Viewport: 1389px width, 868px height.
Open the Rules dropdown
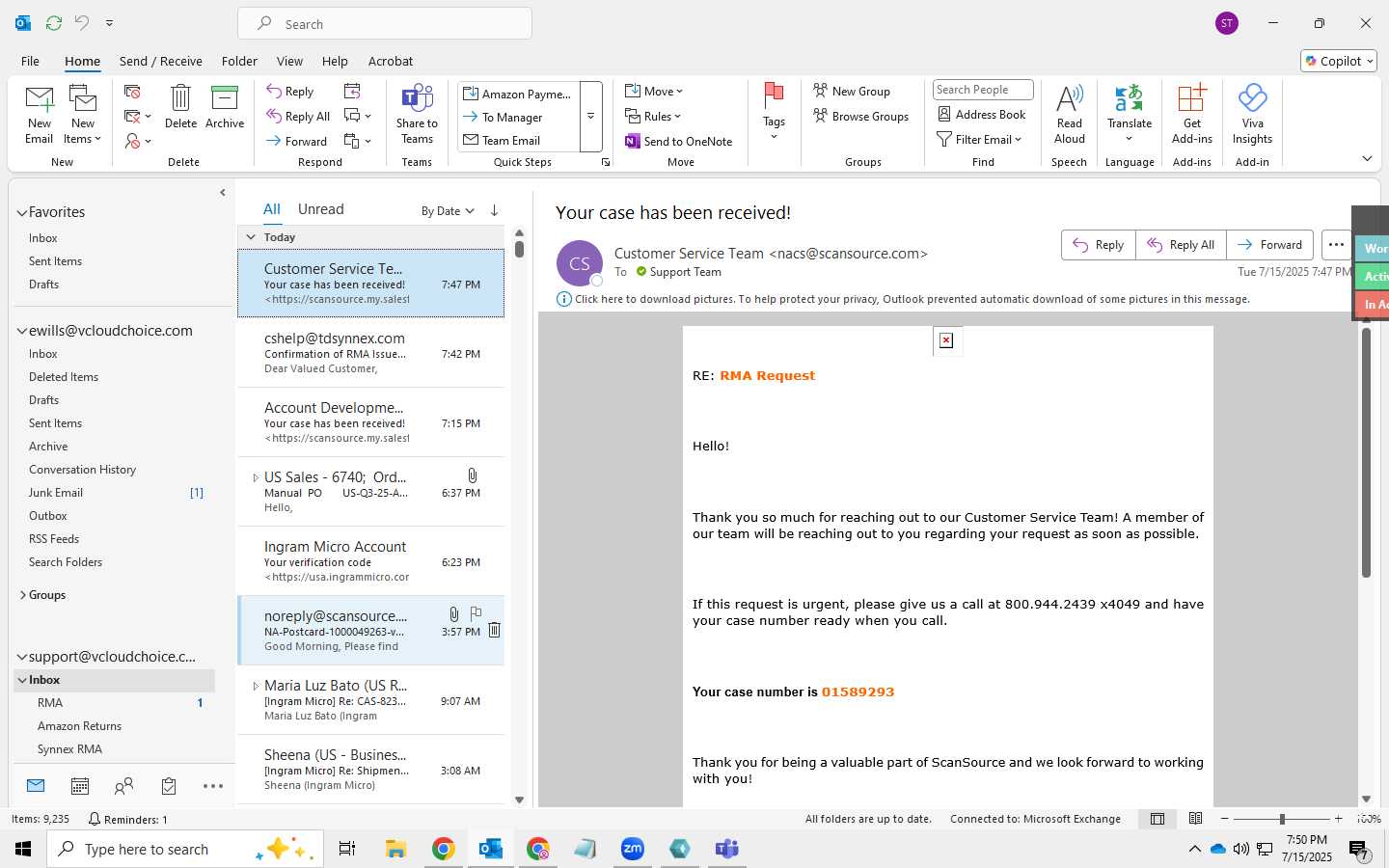click(653, 116)
